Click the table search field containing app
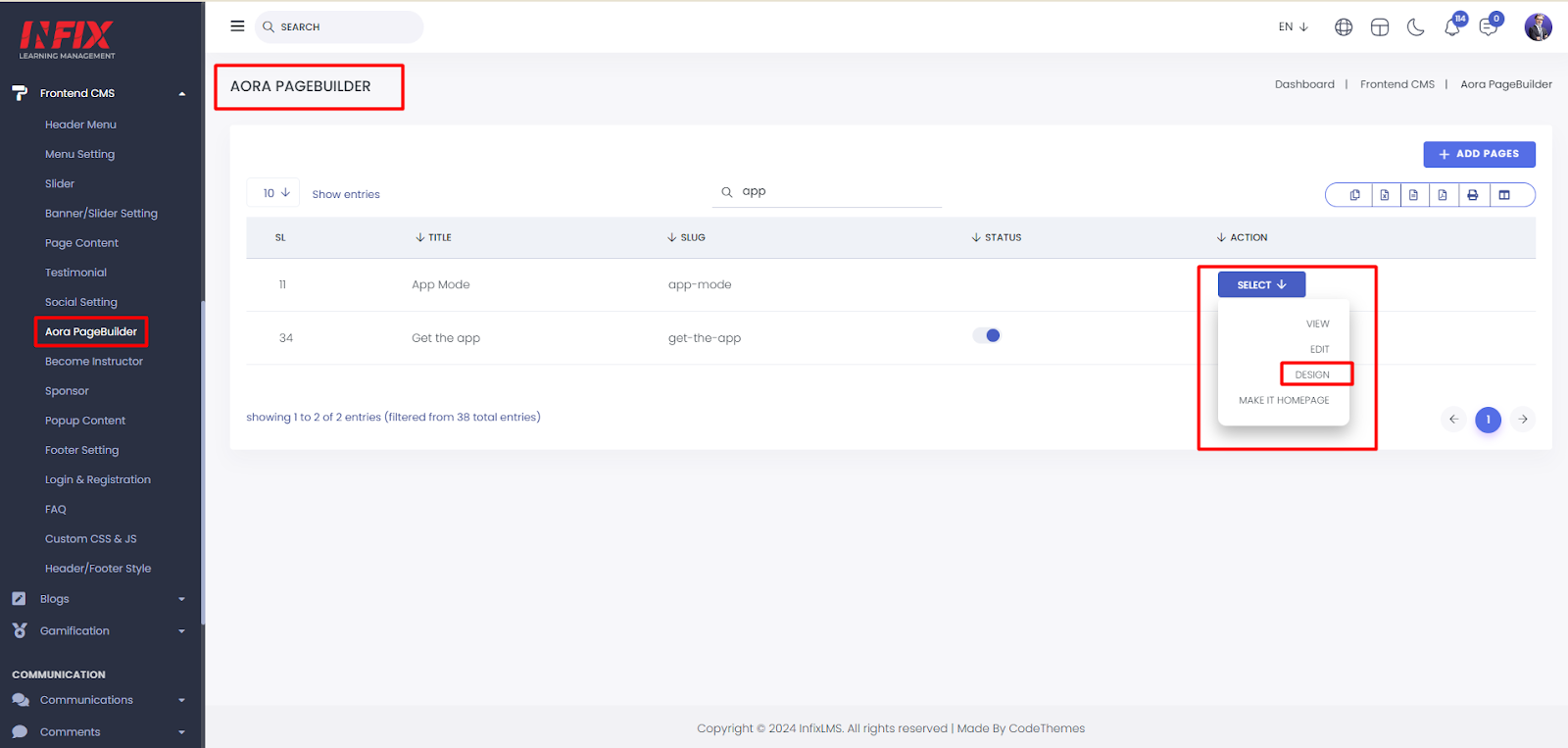Image resolution: width=1568 pixels, height=748 pixels. pyautogui.click(x=827, y=192)
